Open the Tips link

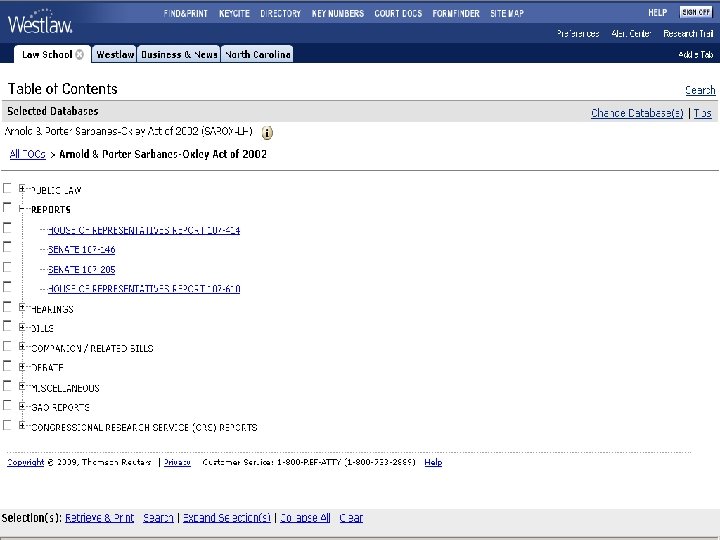[703, 113]
